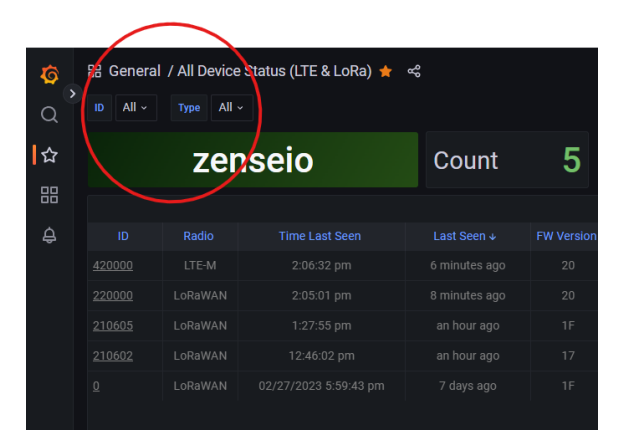Click the green zenseio banner panel

tap(253, 160)
